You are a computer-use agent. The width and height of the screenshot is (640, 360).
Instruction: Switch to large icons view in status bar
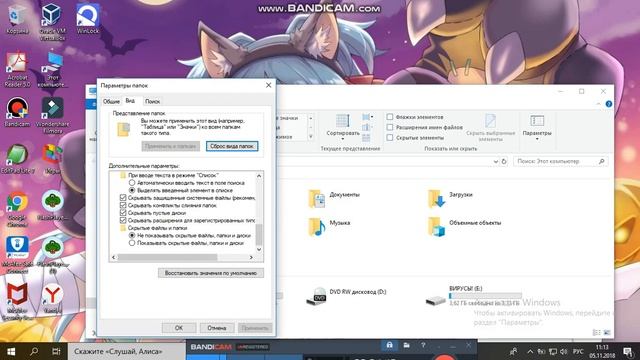pyautogui.click(x=607, y=333)
